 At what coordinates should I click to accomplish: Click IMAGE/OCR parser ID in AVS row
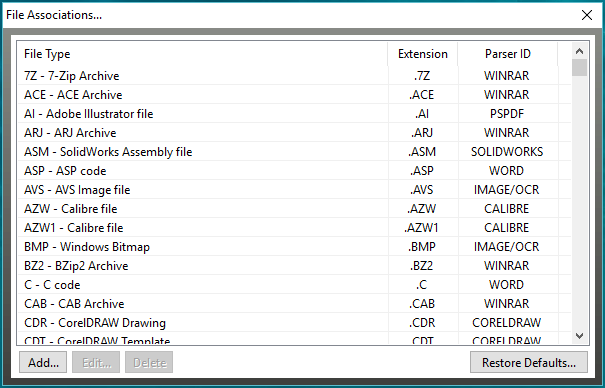tap(507, 190)
